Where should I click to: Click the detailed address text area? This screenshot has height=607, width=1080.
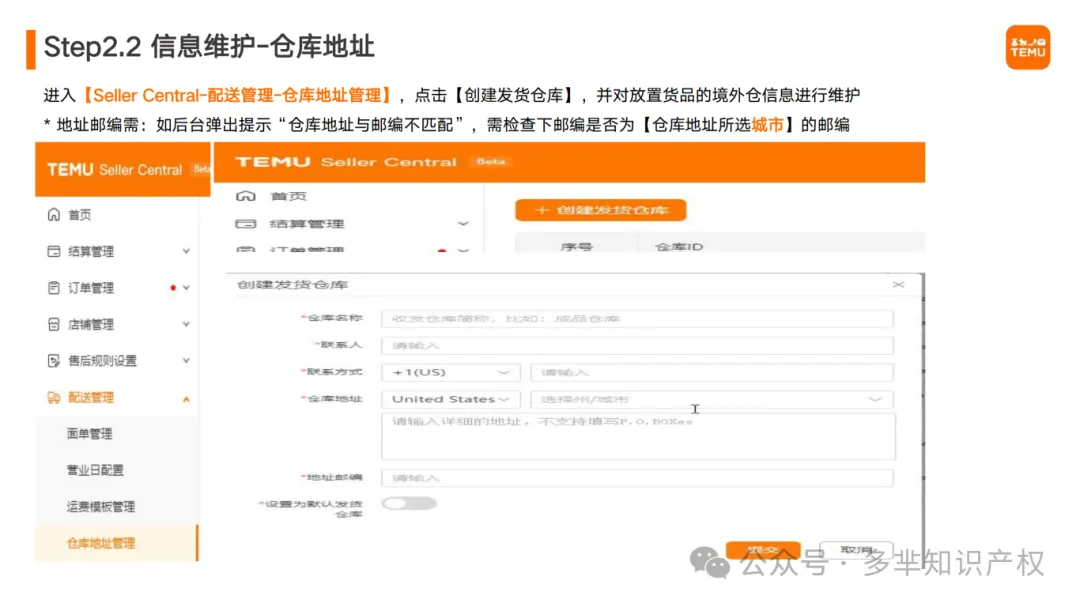638,437
